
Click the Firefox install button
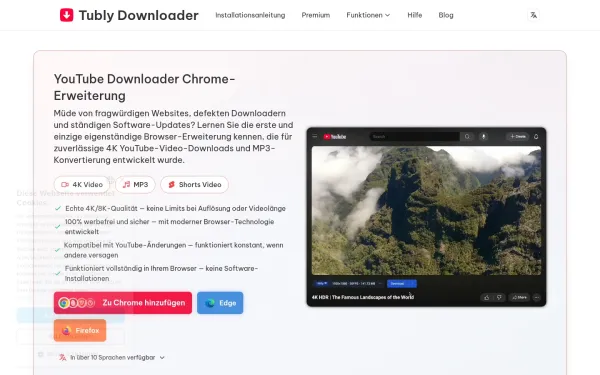pos(80,330)
